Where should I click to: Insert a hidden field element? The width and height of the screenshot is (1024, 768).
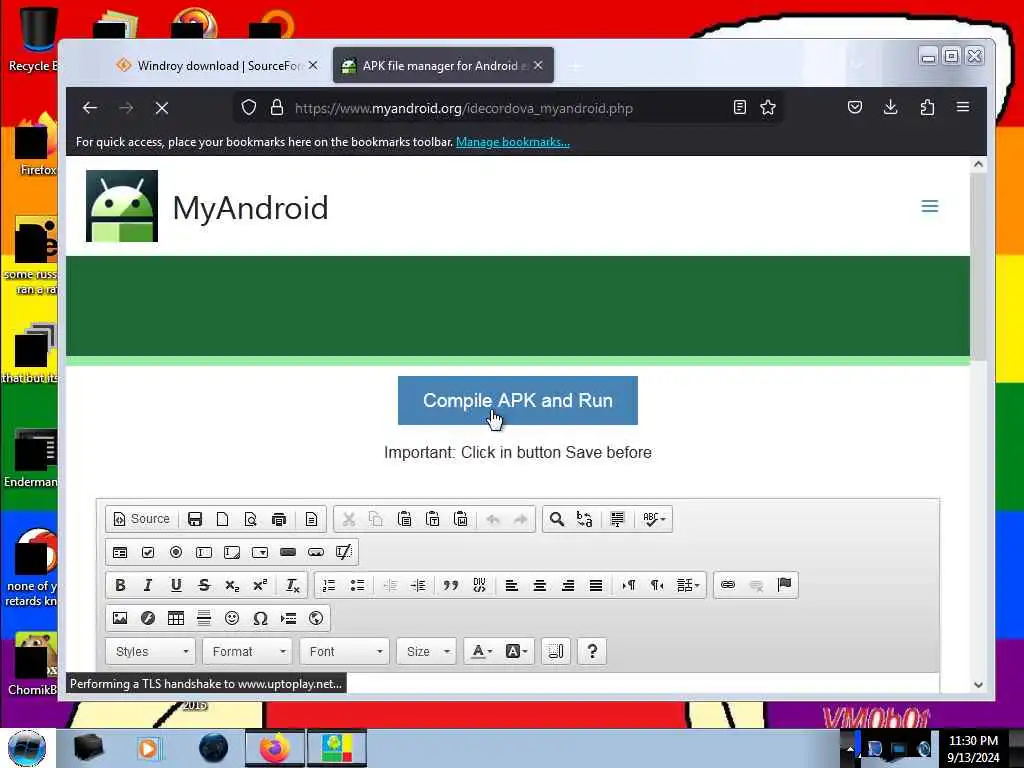point(344,552)
